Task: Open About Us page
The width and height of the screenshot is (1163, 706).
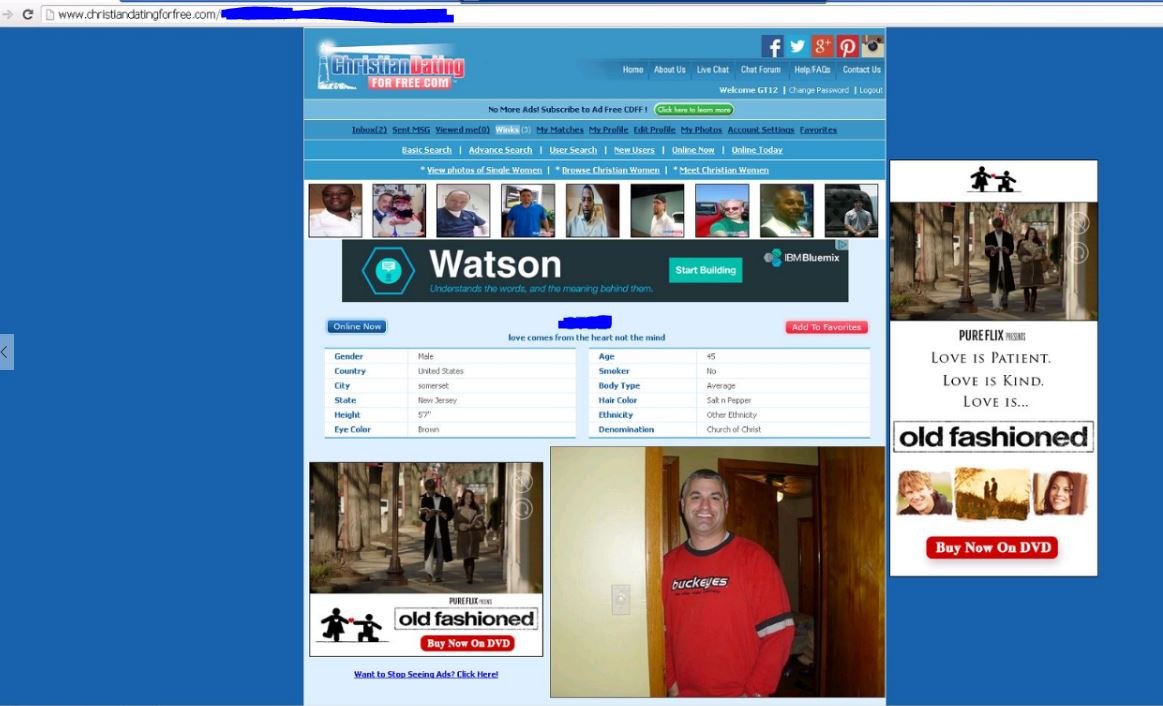Action: [669, 70]
